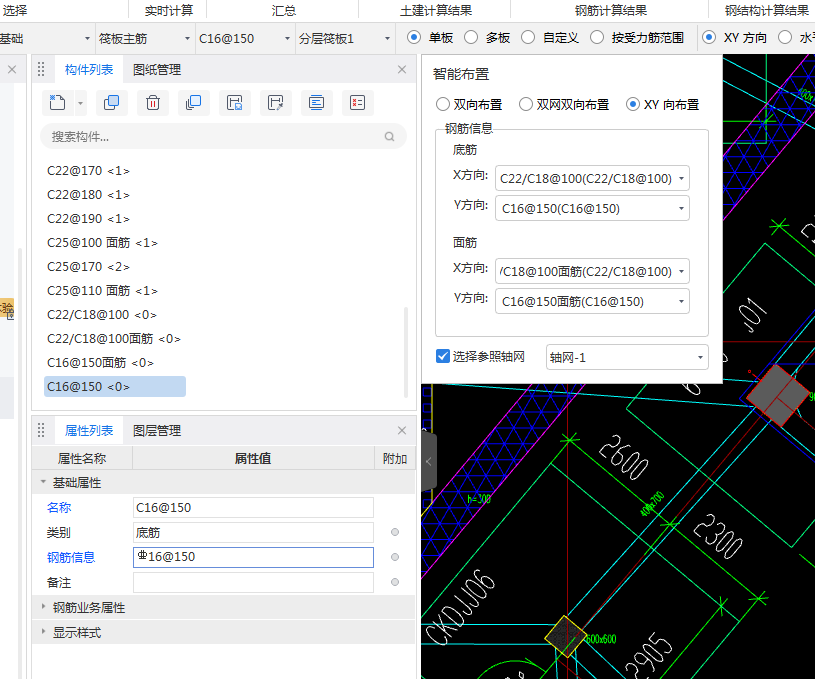Click the inter-layer copy stacked icon
The width and height of the screenshot is (815, 679).
coord(193,102)
